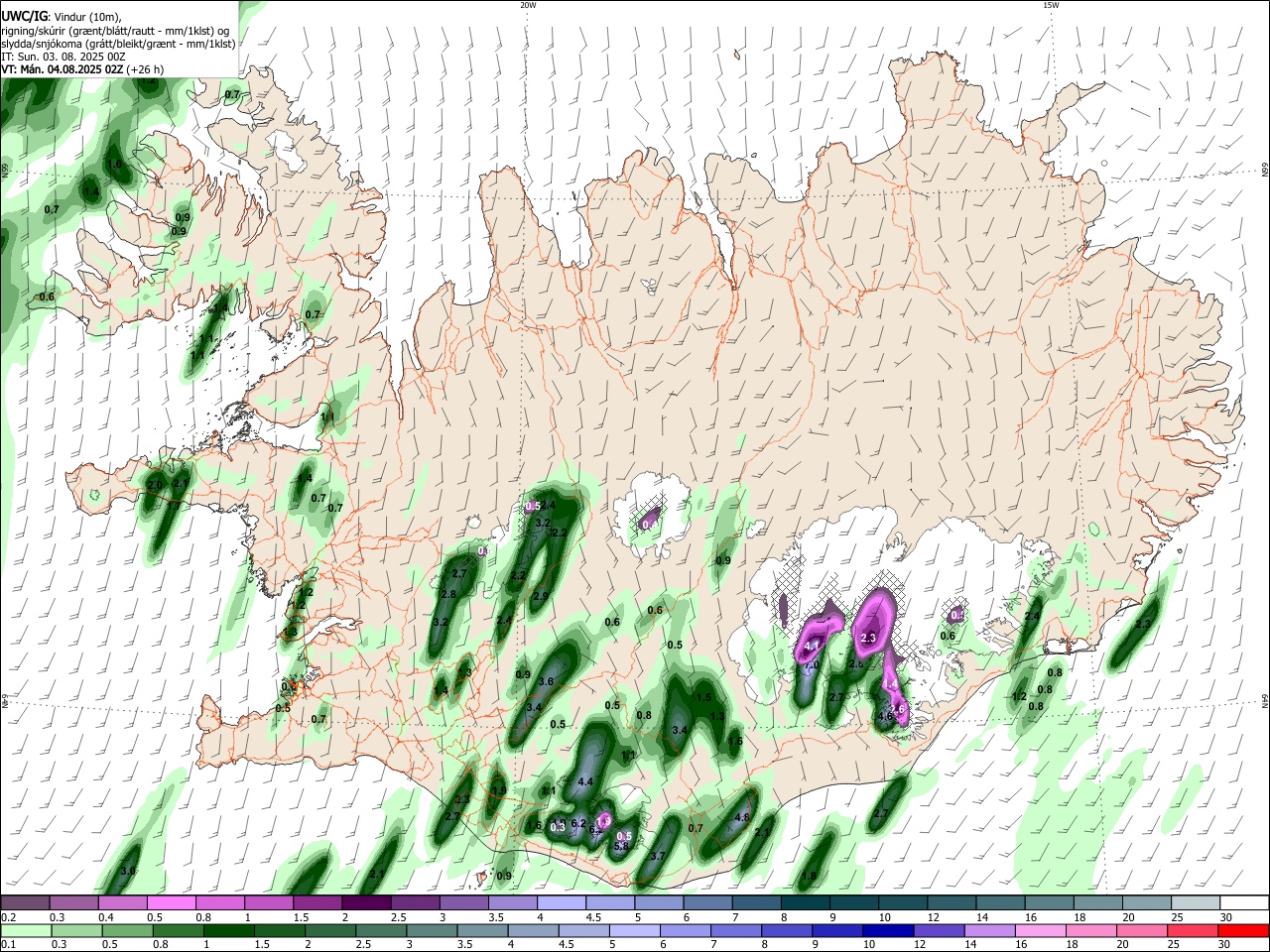
Task: Select the pale grey 25 snow legend swatch
Action: (x=1197, y=902)
